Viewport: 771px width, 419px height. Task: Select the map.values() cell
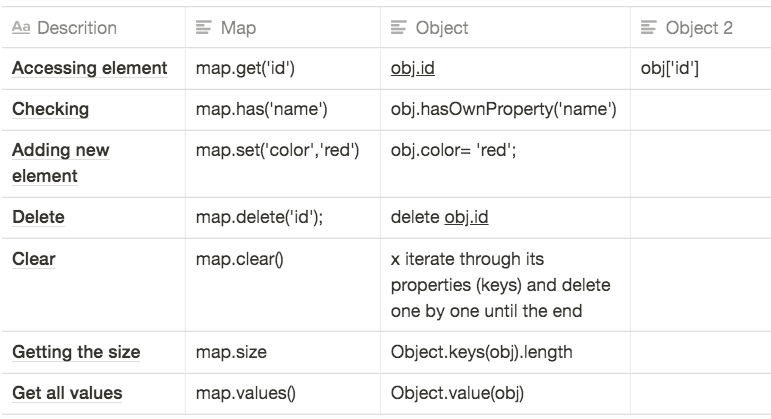point(245,393)
